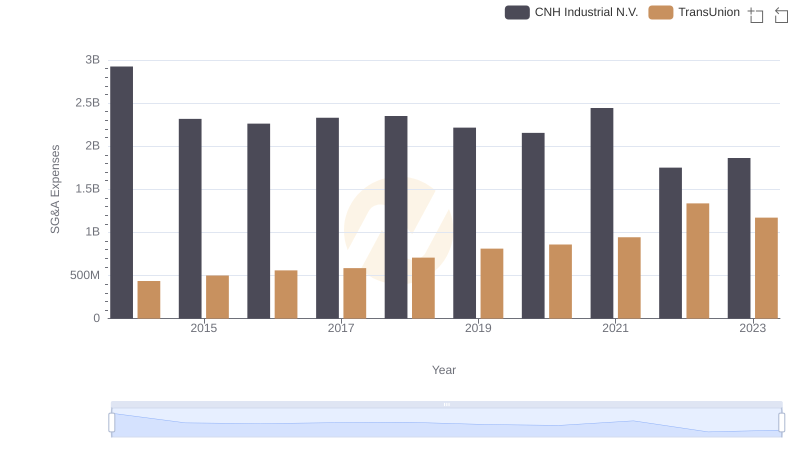Click the TransUnion bar for 2021
The image size is (800, 461).
click(x=629, y=278)
